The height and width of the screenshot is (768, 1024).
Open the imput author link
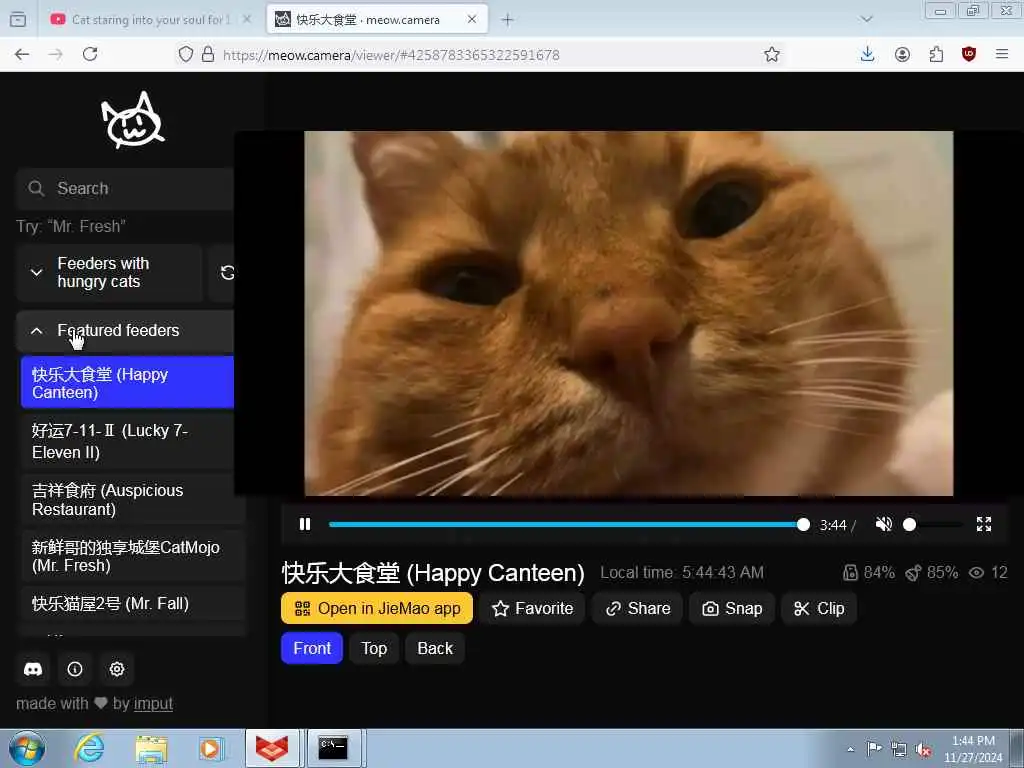[x=153, y=704]
